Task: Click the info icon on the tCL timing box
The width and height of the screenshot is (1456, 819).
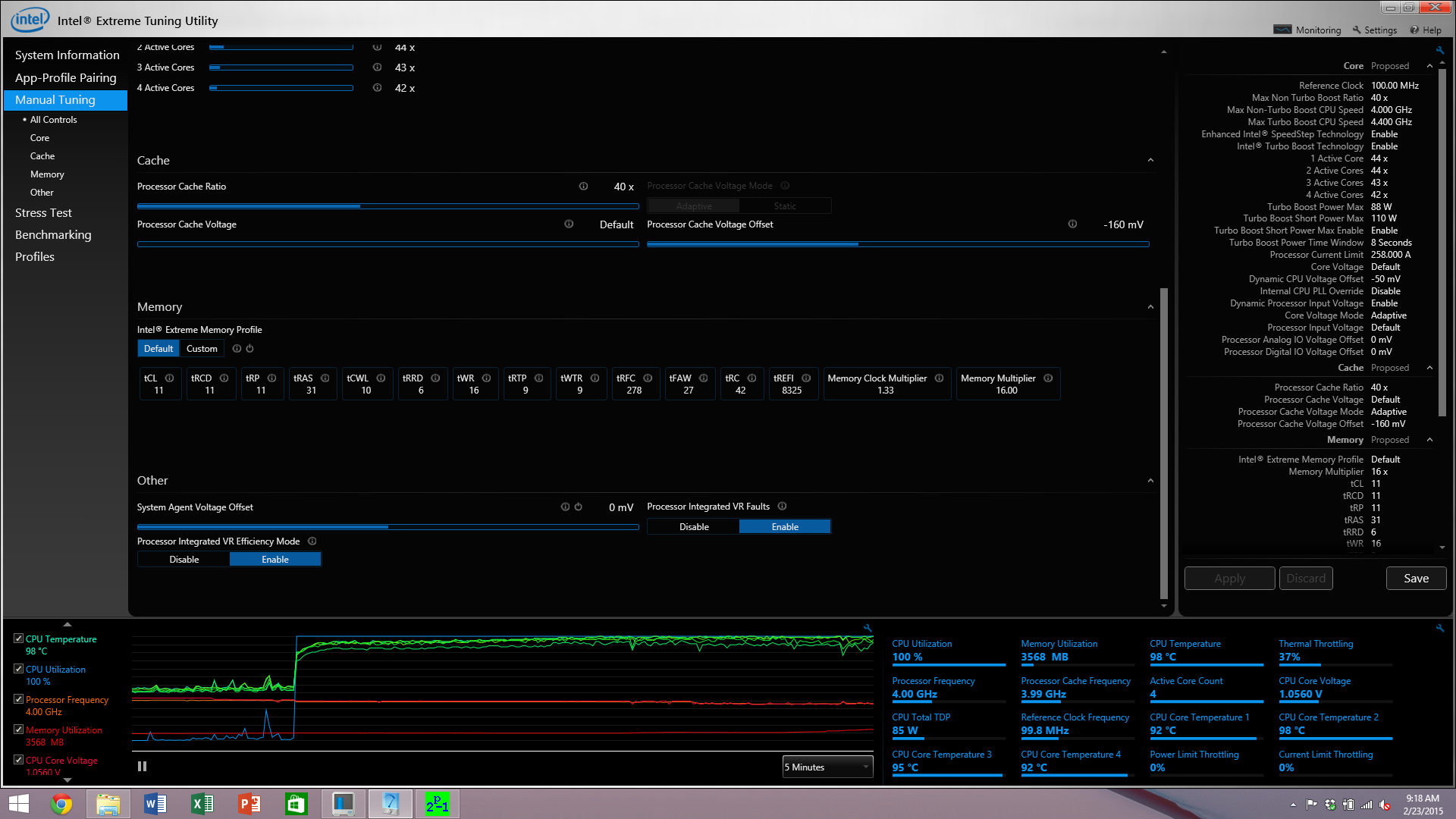Action: coord(169,378)
